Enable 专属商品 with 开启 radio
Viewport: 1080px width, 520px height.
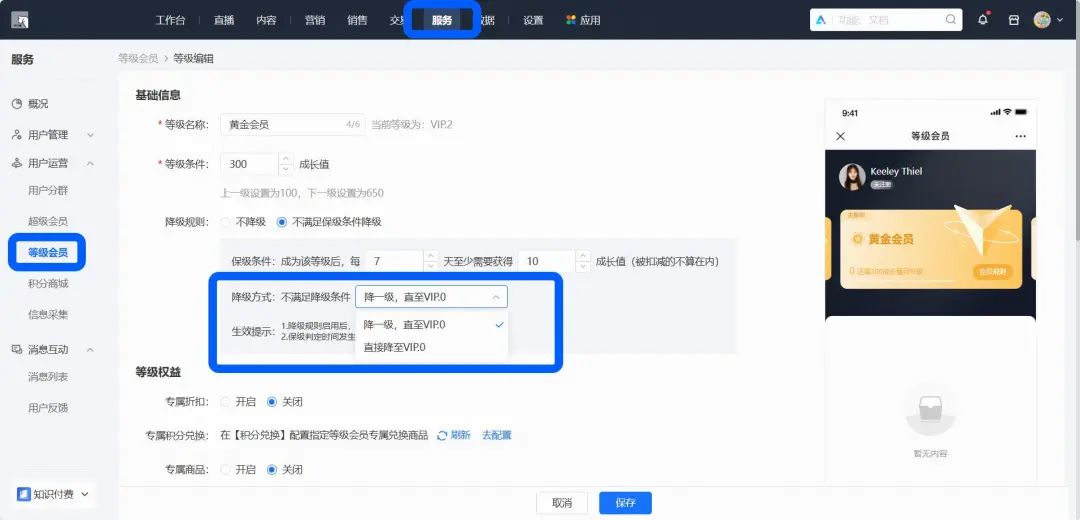click(x=225, y=470)
